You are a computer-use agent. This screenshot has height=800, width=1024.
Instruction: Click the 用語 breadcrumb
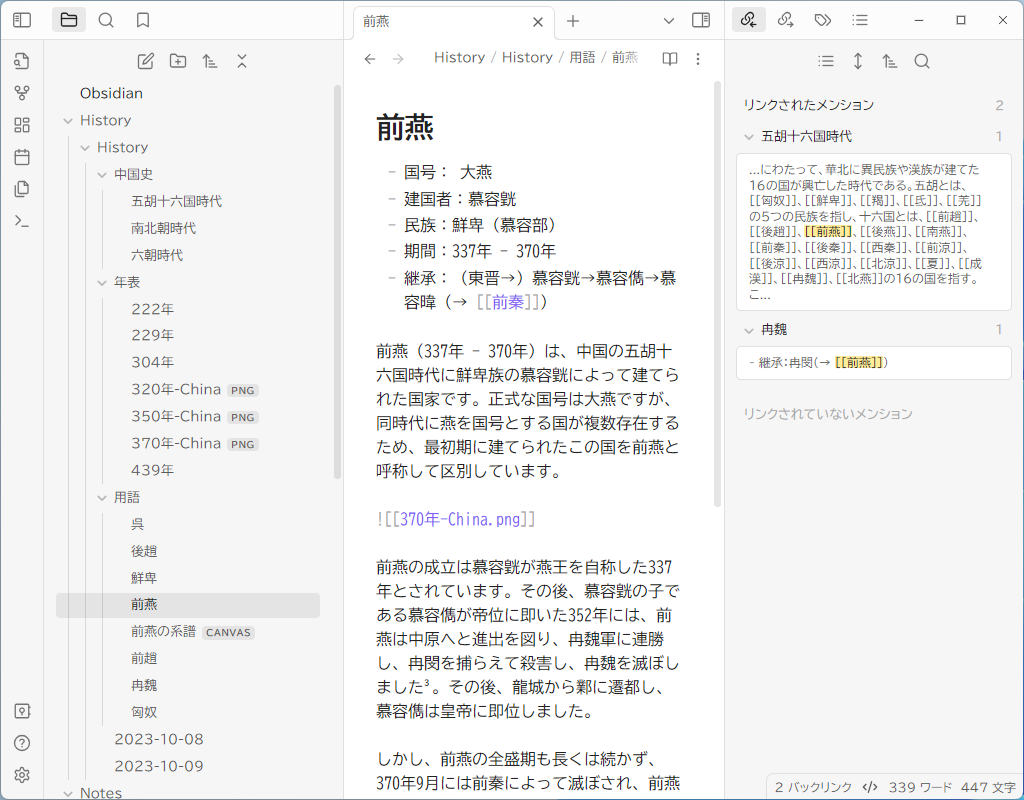coord(582,57)
